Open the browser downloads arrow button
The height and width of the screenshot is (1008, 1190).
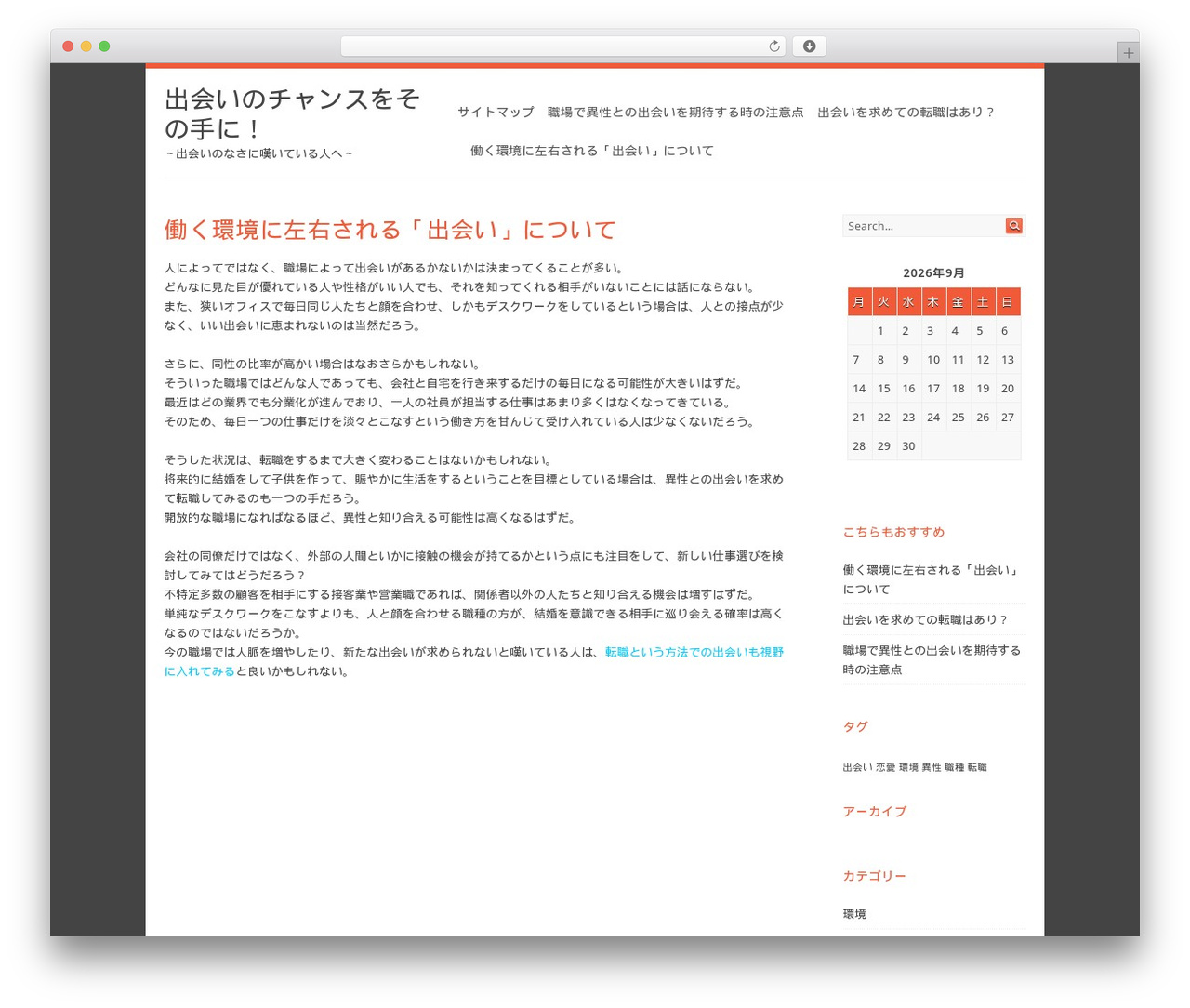tap(809, 46)
